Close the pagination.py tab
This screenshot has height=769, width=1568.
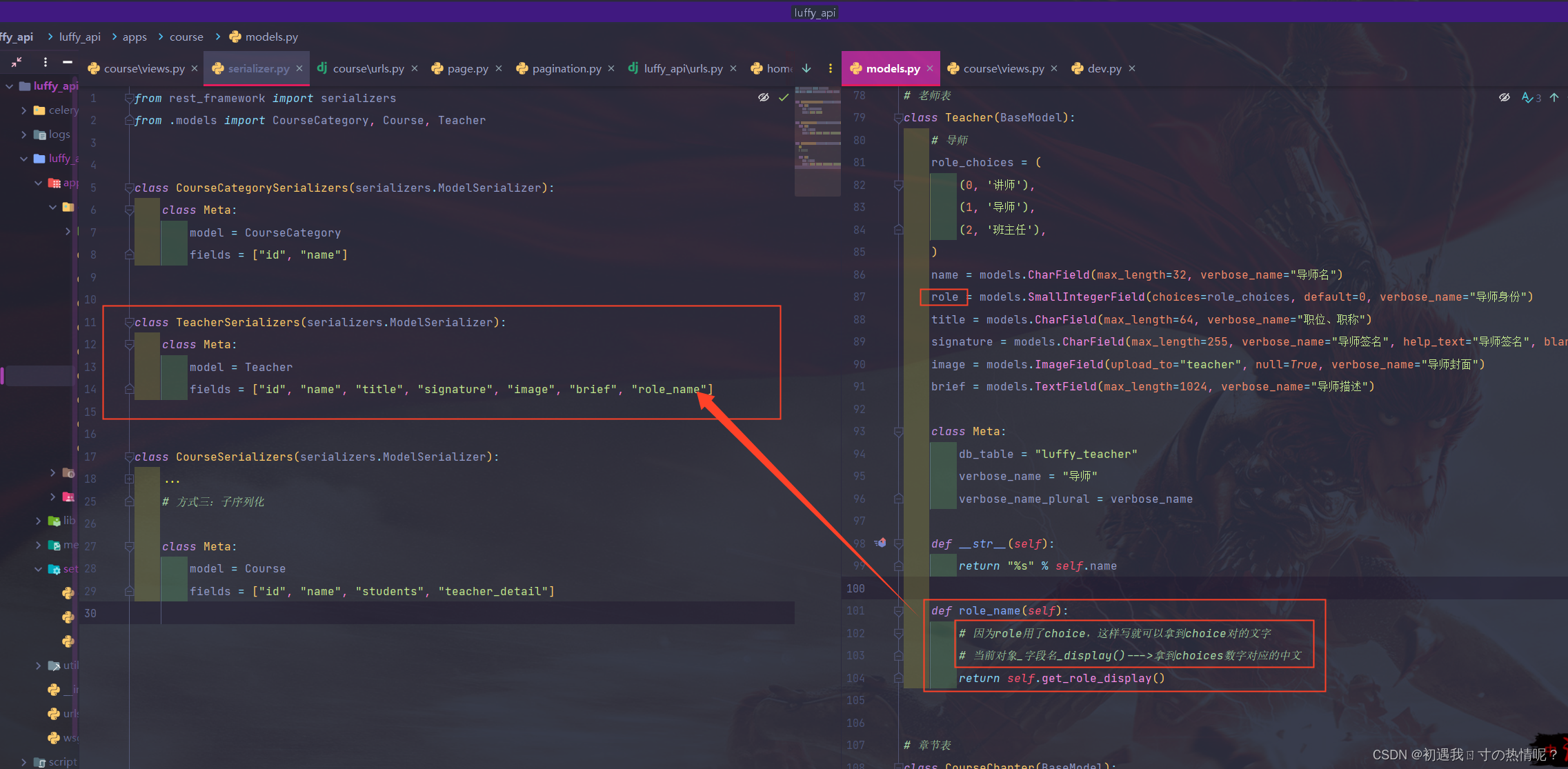pyautogui.click(x=611, y=68)
